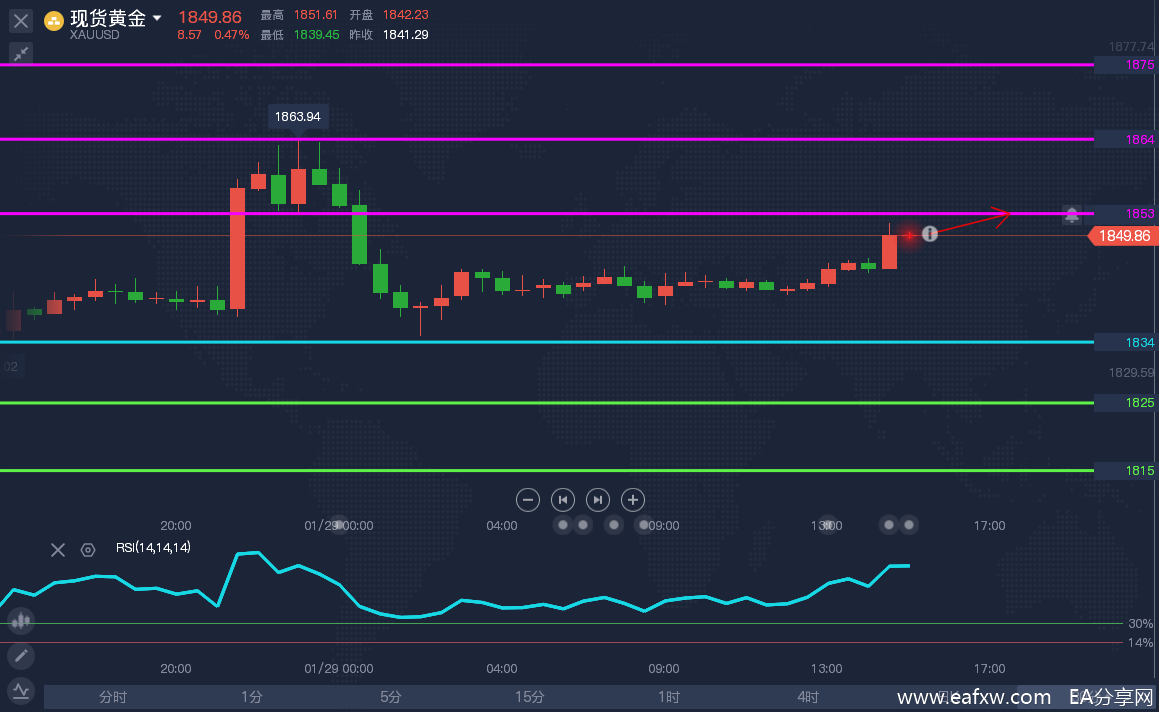Viewport: 1159px width, 712px height.
Task: Click the rightmost event dot on the timeline
Action: click(x=909, y=524)
